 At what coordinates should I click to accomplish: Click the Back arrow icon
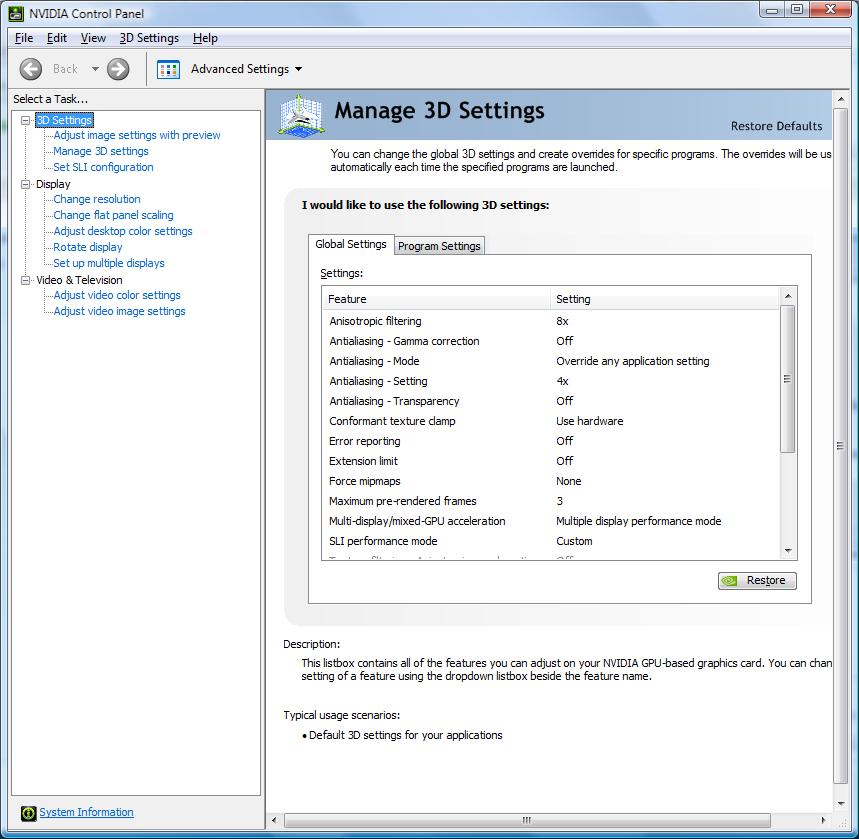31,69
